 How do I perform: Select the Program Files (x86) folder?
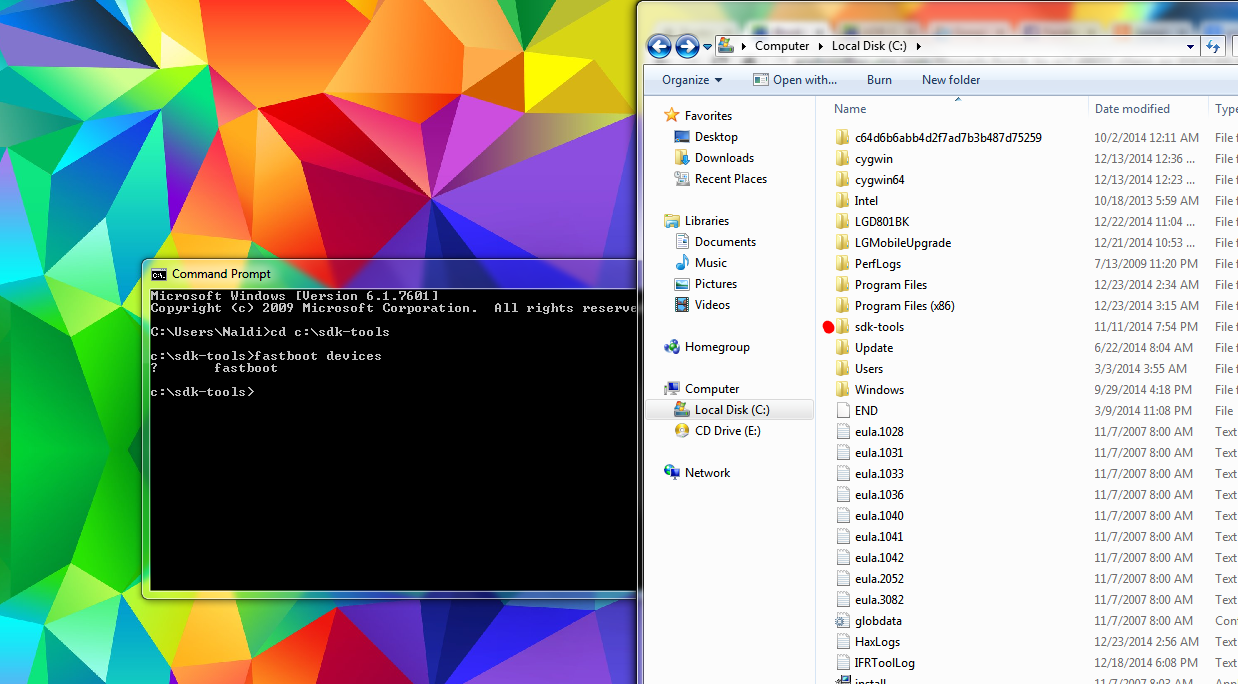click(904, 306)
